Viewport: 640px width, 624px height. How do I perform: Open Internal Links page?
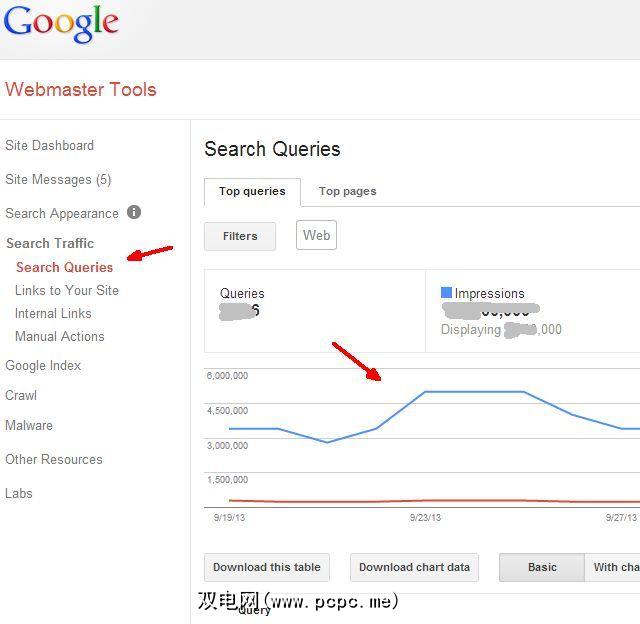click(53, 313)
